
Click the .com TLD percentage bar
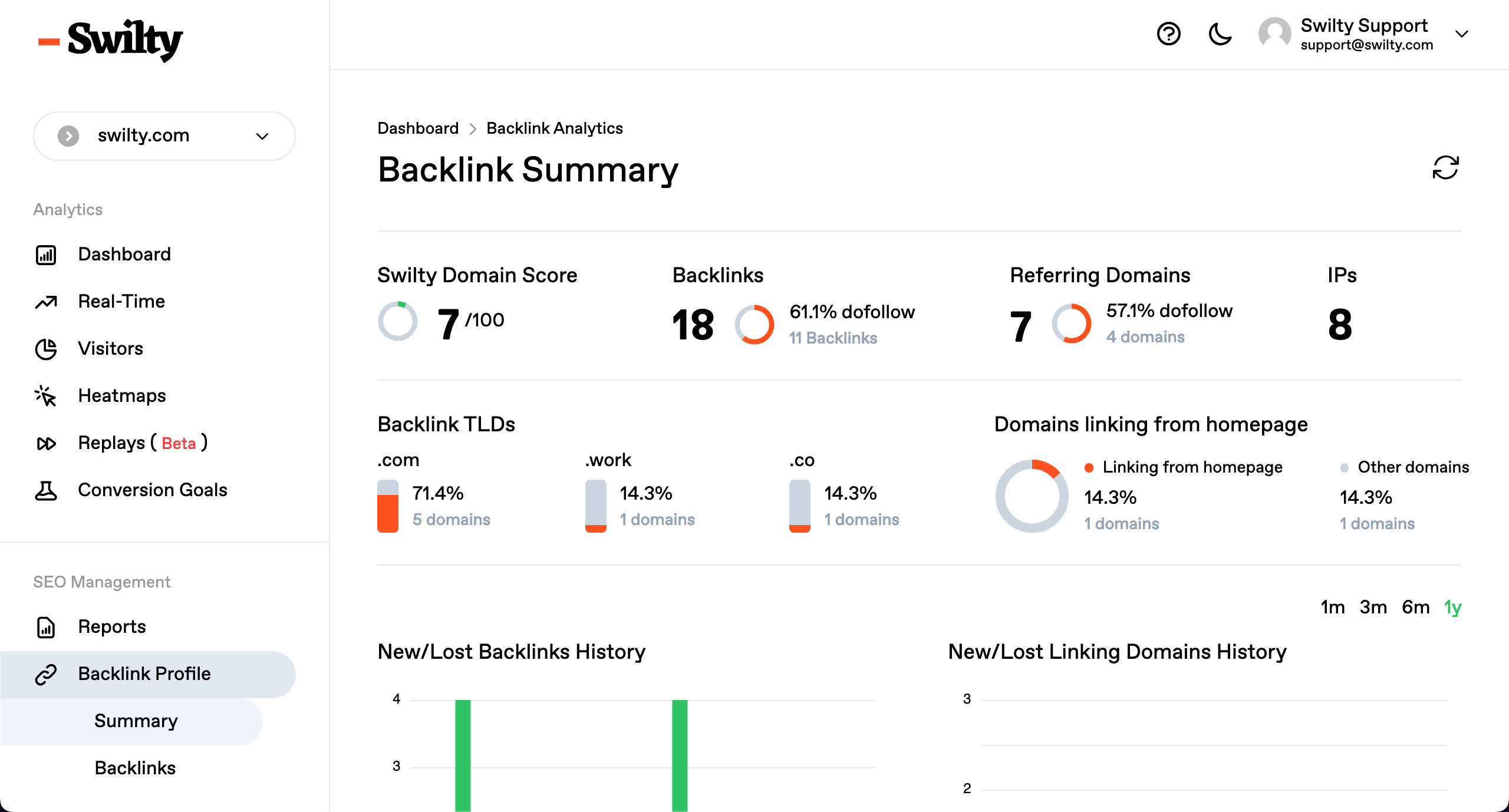(388, 506)
